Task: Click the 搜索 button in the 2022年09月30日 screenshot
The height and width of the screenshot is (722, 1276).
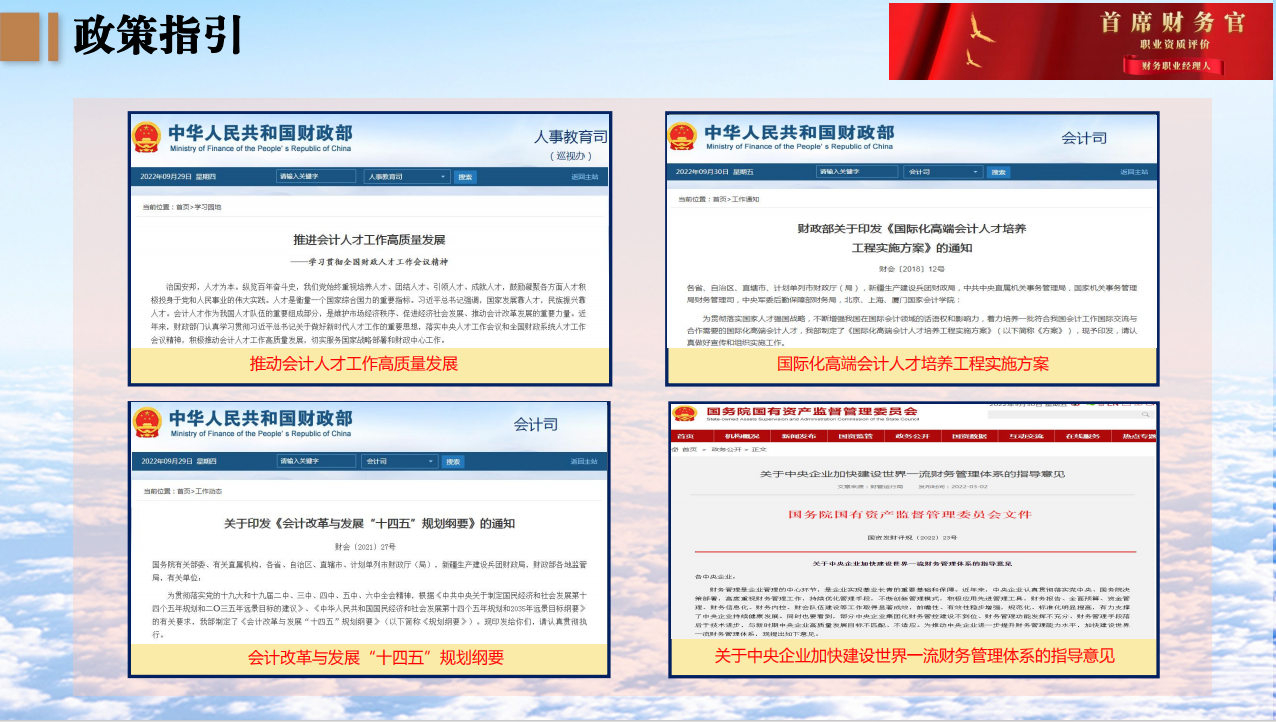Action: tap(999, 172)
